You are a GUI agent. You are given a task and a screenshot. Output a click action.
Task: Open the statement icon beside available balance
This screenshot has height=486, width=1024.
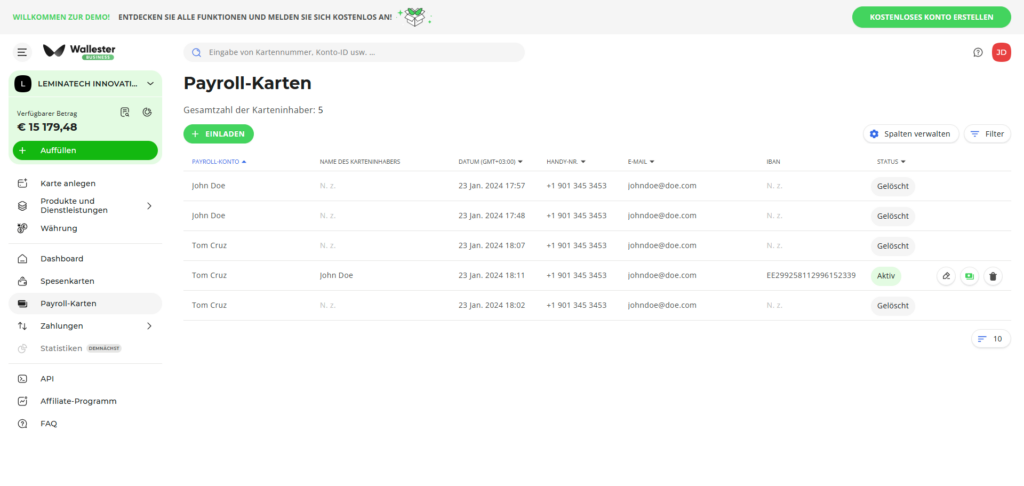[125, 112]
